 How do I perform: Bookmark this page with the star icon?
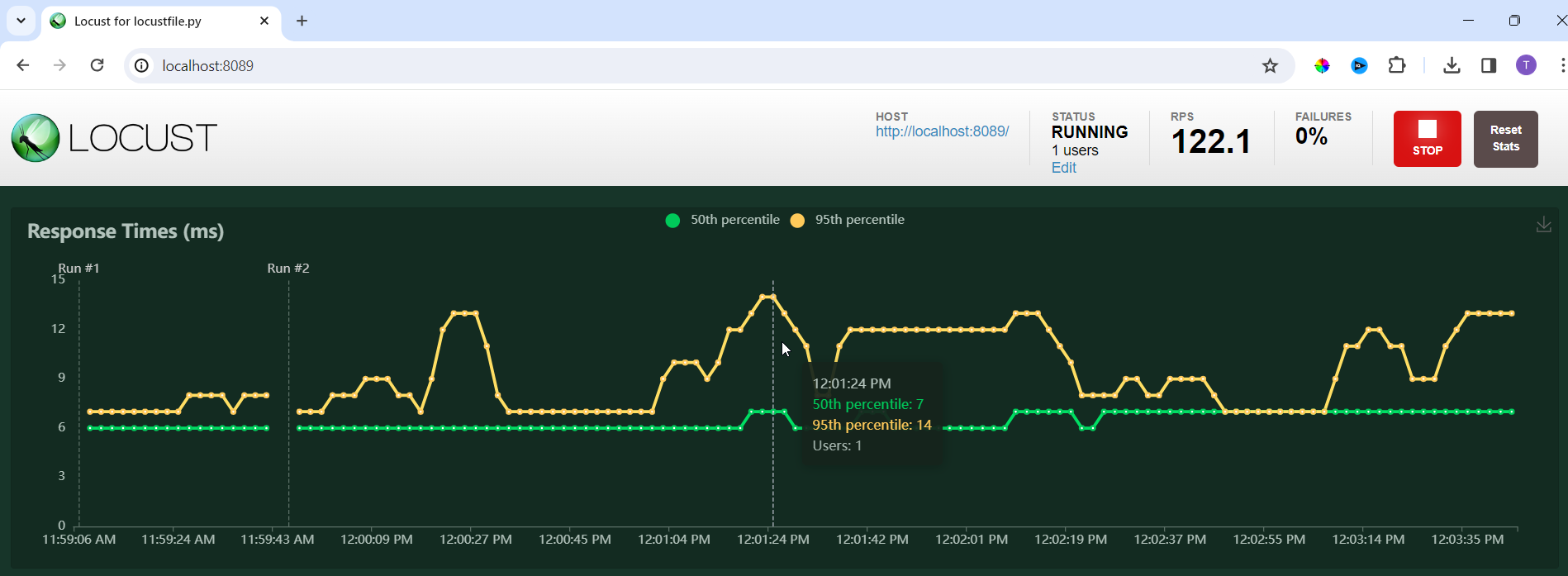1270,66
